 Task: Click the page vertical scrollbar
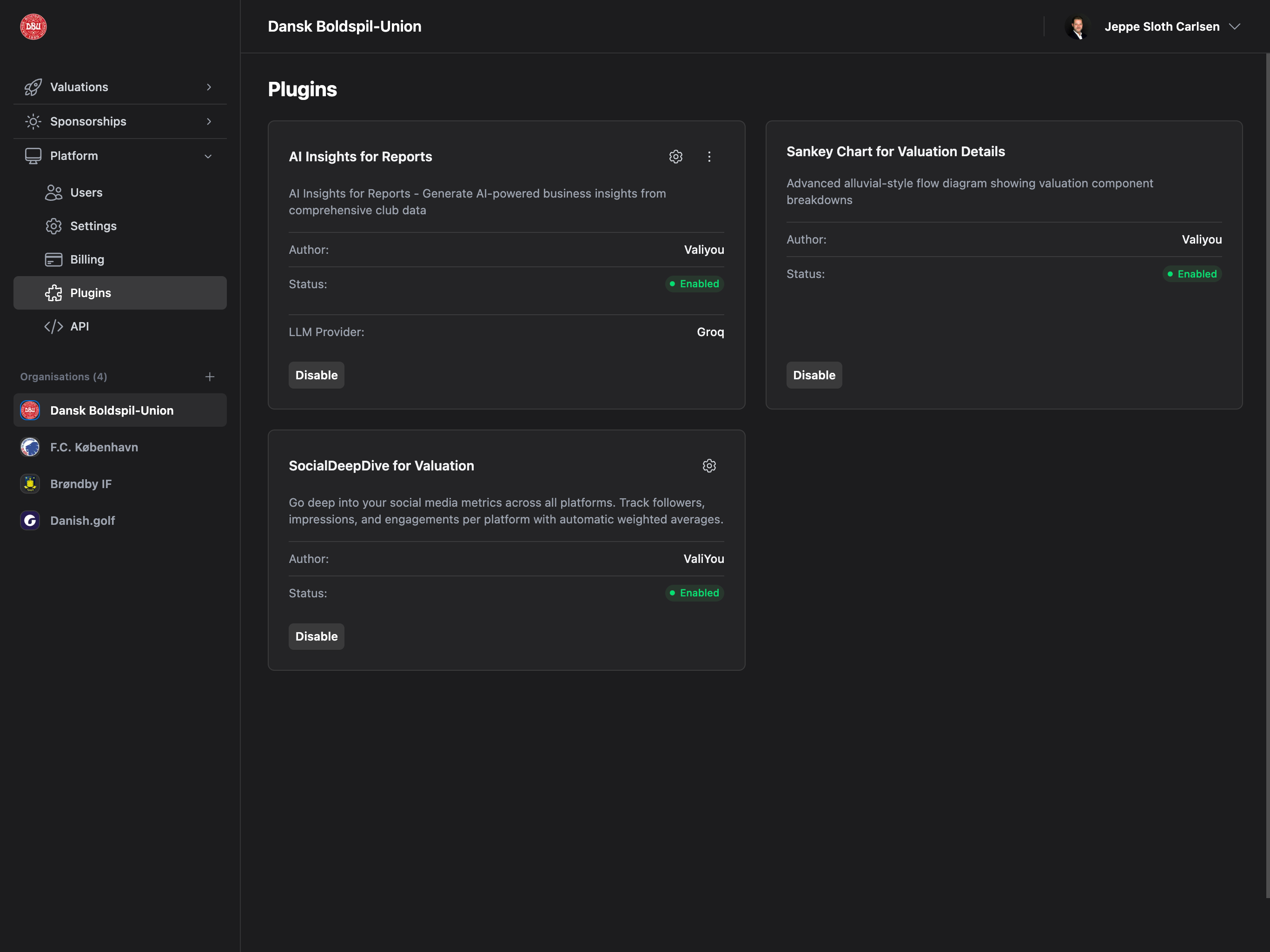click(x=1267, y=476)
